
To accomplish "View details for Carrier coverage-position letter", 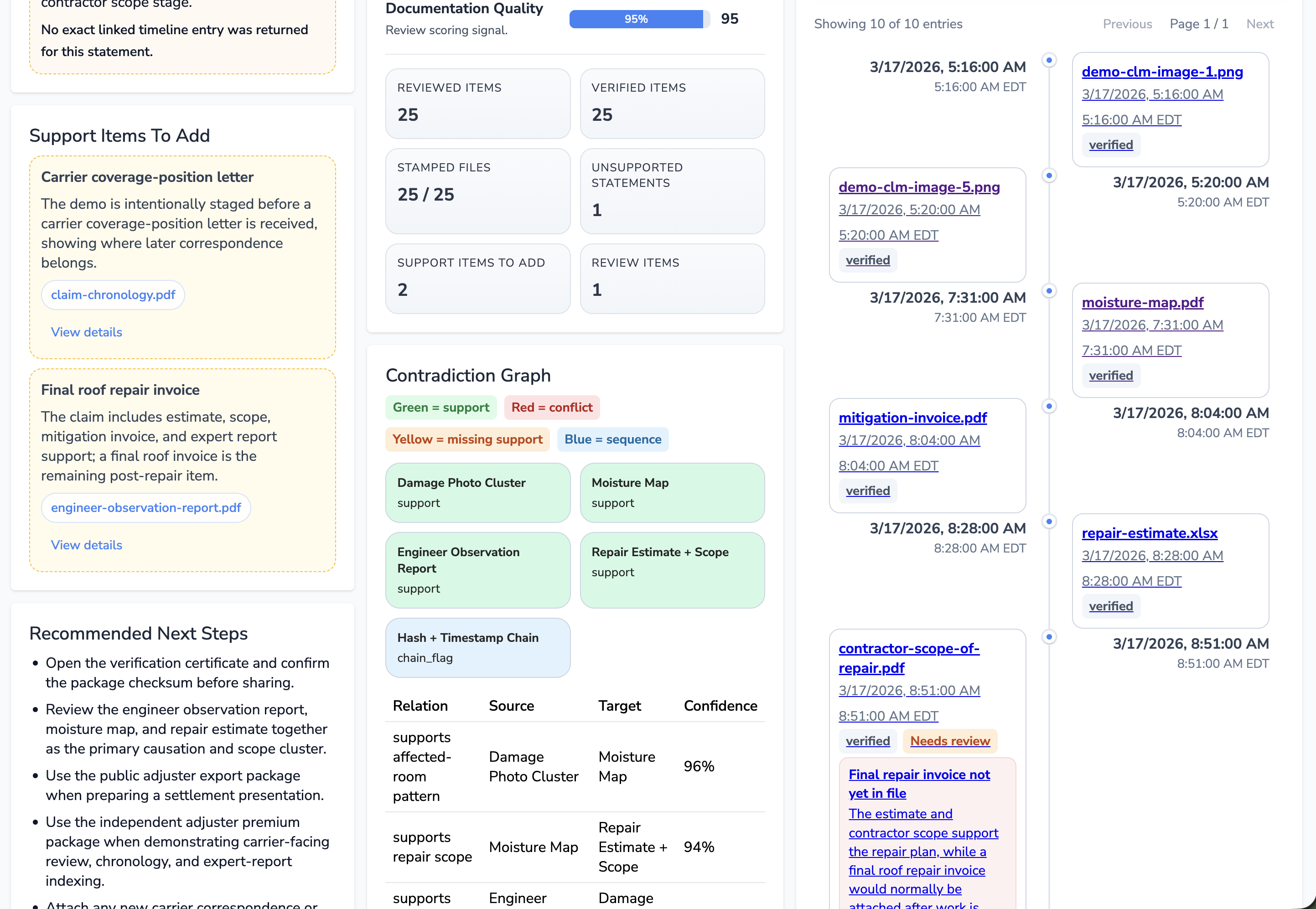I will [87, 332].
